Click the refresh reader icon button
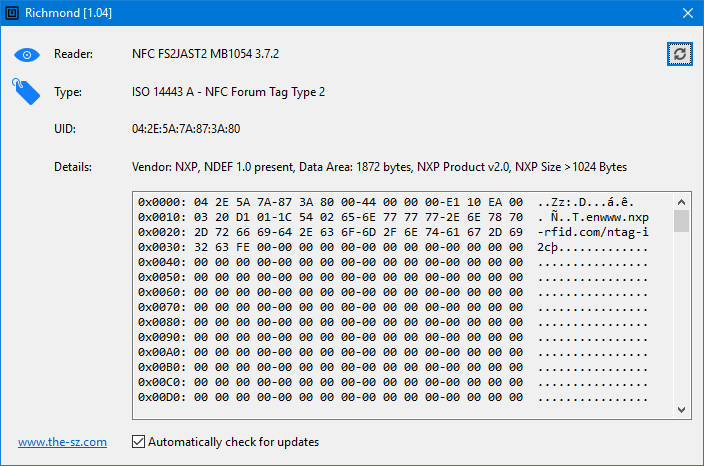704x466 pixels. [679, 54]
